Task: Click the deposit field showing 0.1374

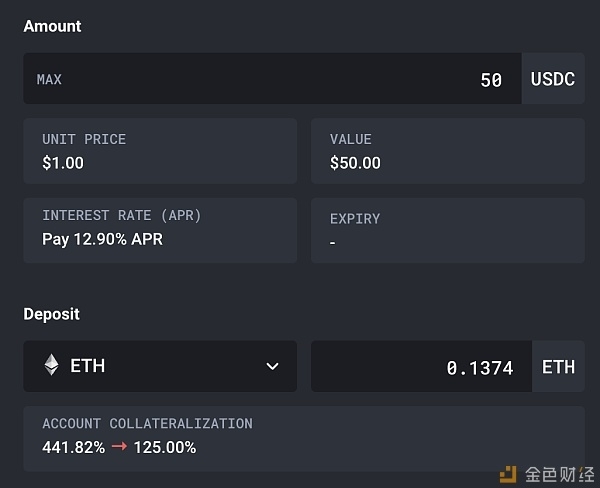Action: 421,366
